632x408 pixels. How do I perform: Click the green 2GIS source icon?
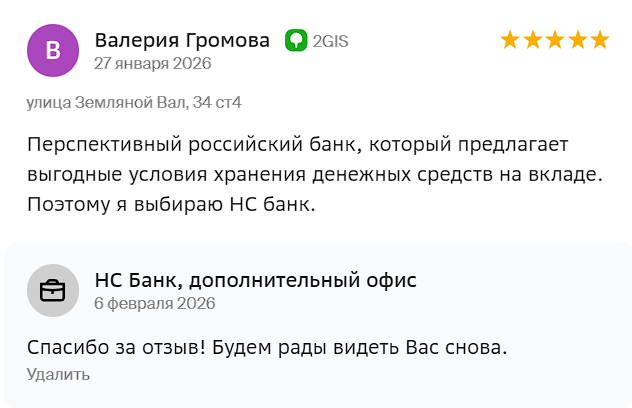point(296,41)
